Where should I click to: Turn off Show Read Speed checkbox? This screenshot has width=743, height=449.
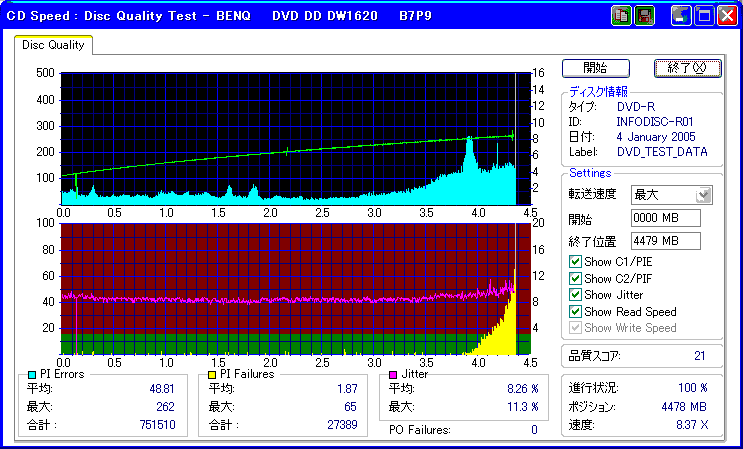[575, 312]
